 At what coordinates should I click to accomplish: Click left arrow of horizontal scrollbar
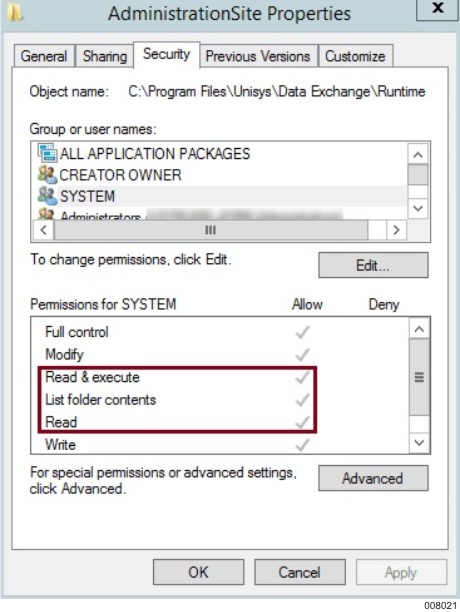pos(43,230)
